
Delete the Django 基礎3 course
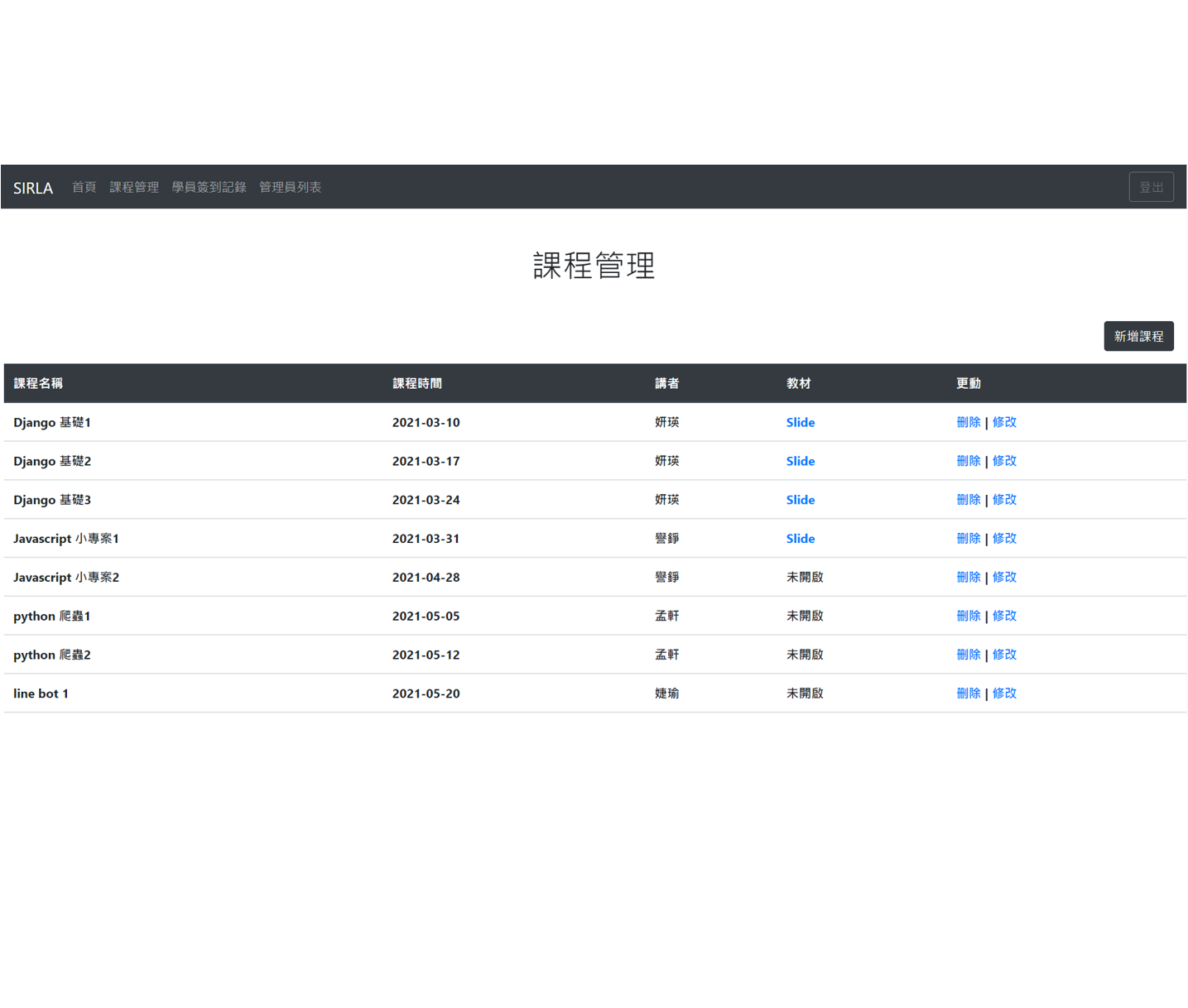pyautogui.click(x=968, y=500)
